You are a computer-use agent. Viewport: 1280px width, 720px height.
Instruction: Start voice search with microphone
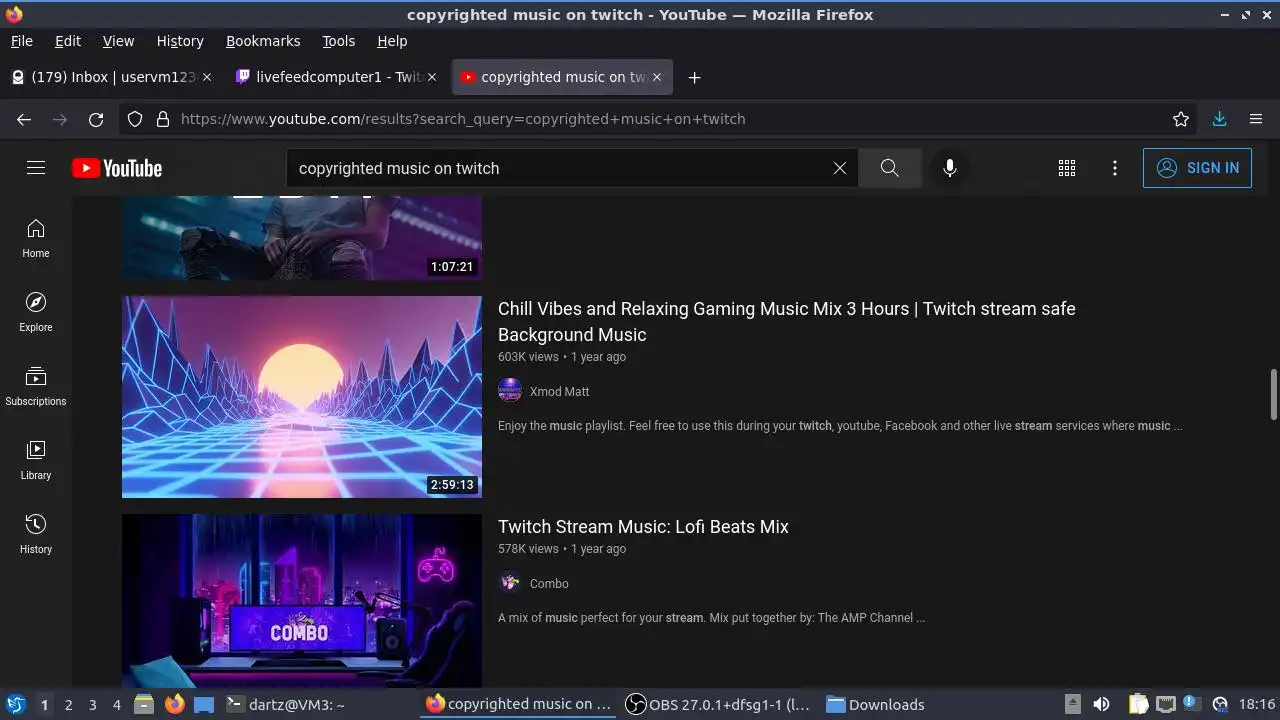[950, 168]
